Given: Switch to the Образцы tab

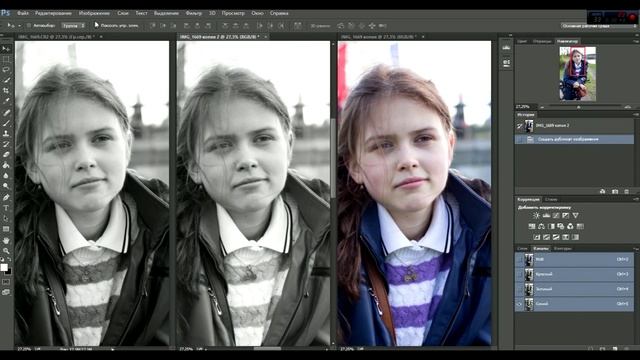Looking at the screenshot, I should click(542, 41).
